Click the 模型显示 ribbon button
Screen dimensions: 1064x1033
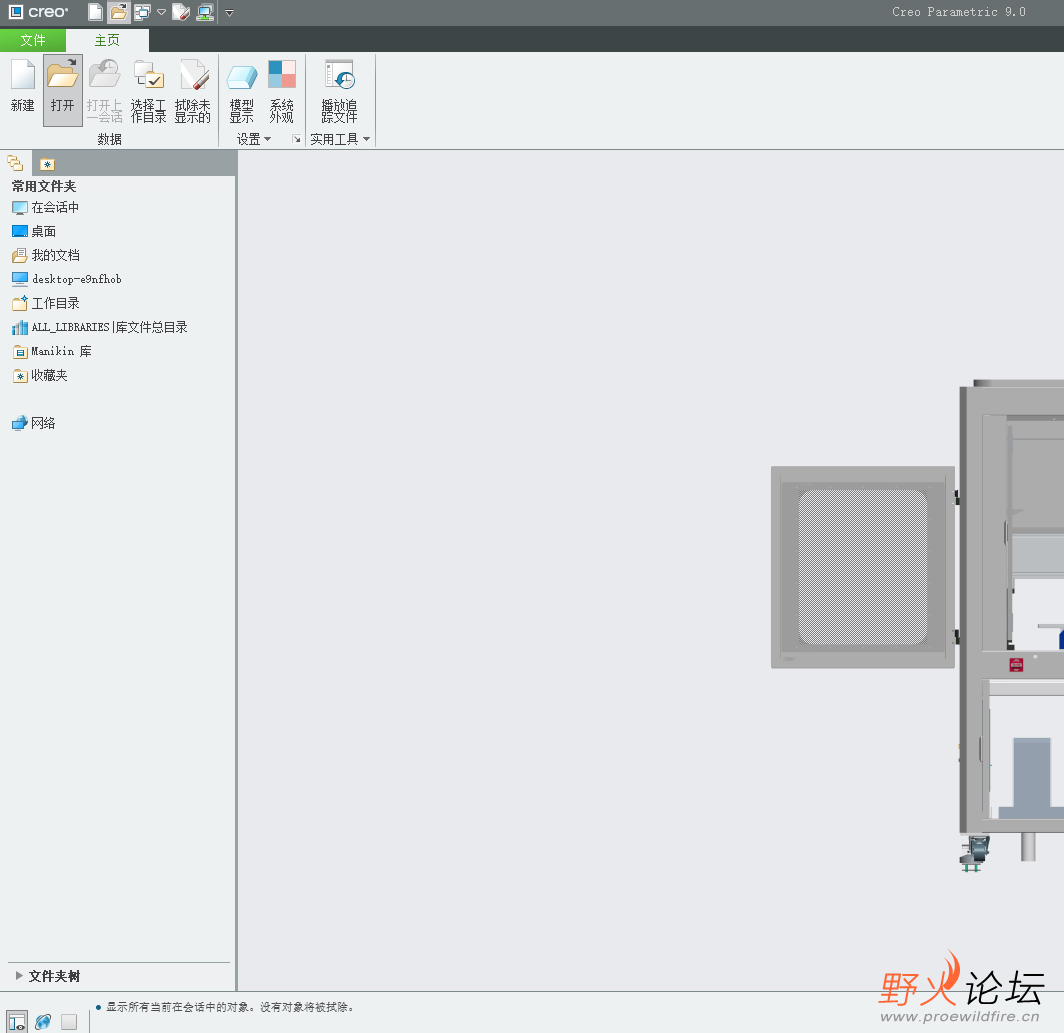click(242, 91)
